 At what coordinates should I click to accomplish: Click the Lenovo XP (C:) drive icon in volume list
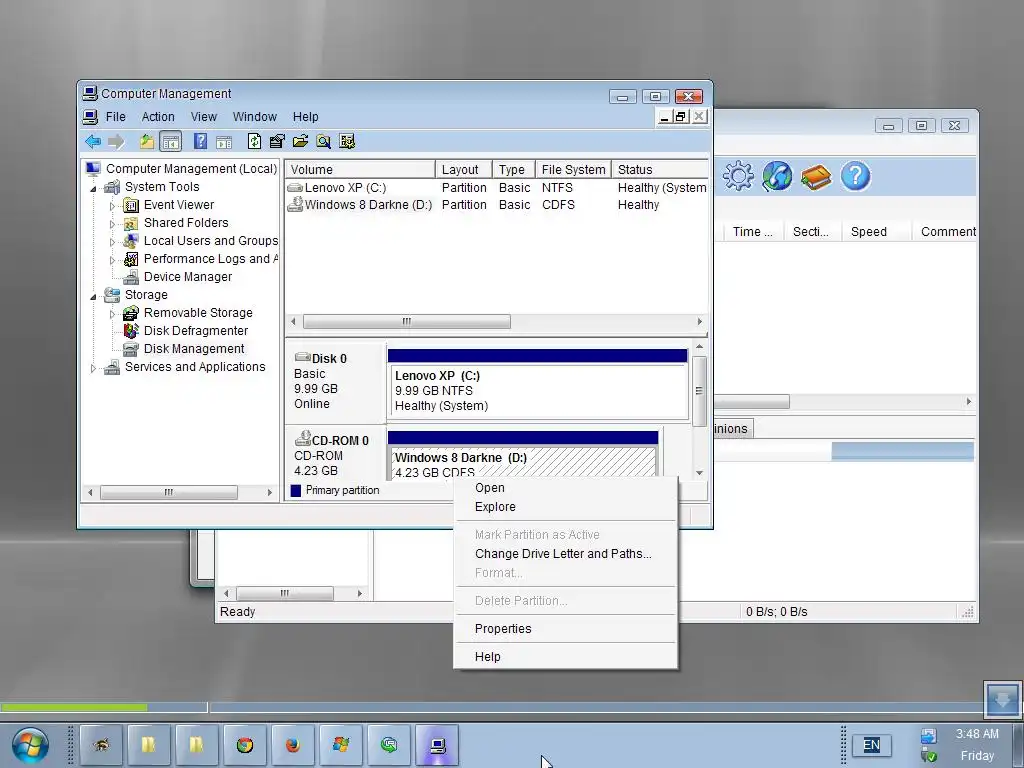[x=295, y=187]
